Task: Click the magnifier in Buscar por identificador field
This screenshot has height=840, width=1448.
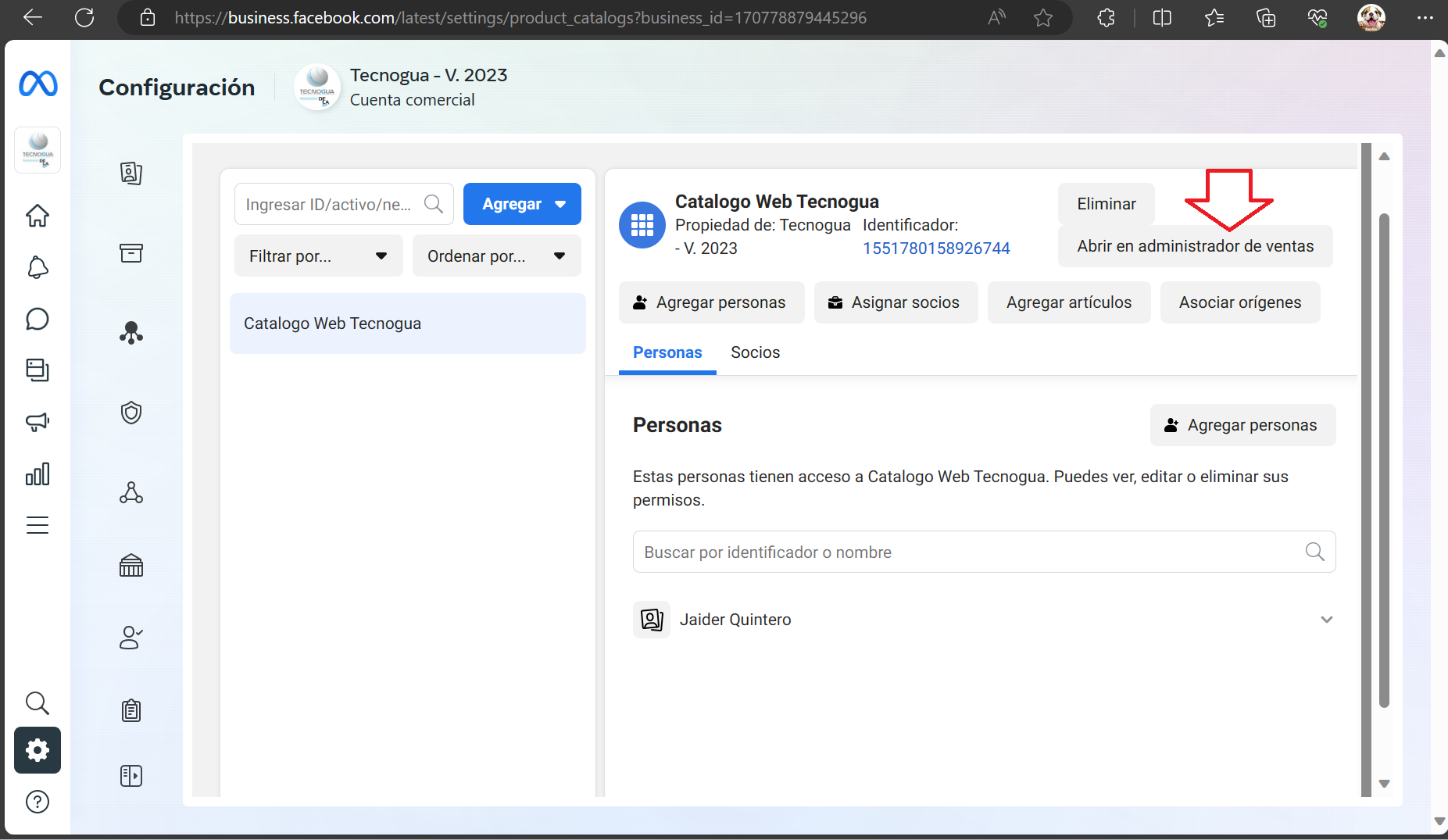Action: pyautogui.click(x=1315, y=552)
